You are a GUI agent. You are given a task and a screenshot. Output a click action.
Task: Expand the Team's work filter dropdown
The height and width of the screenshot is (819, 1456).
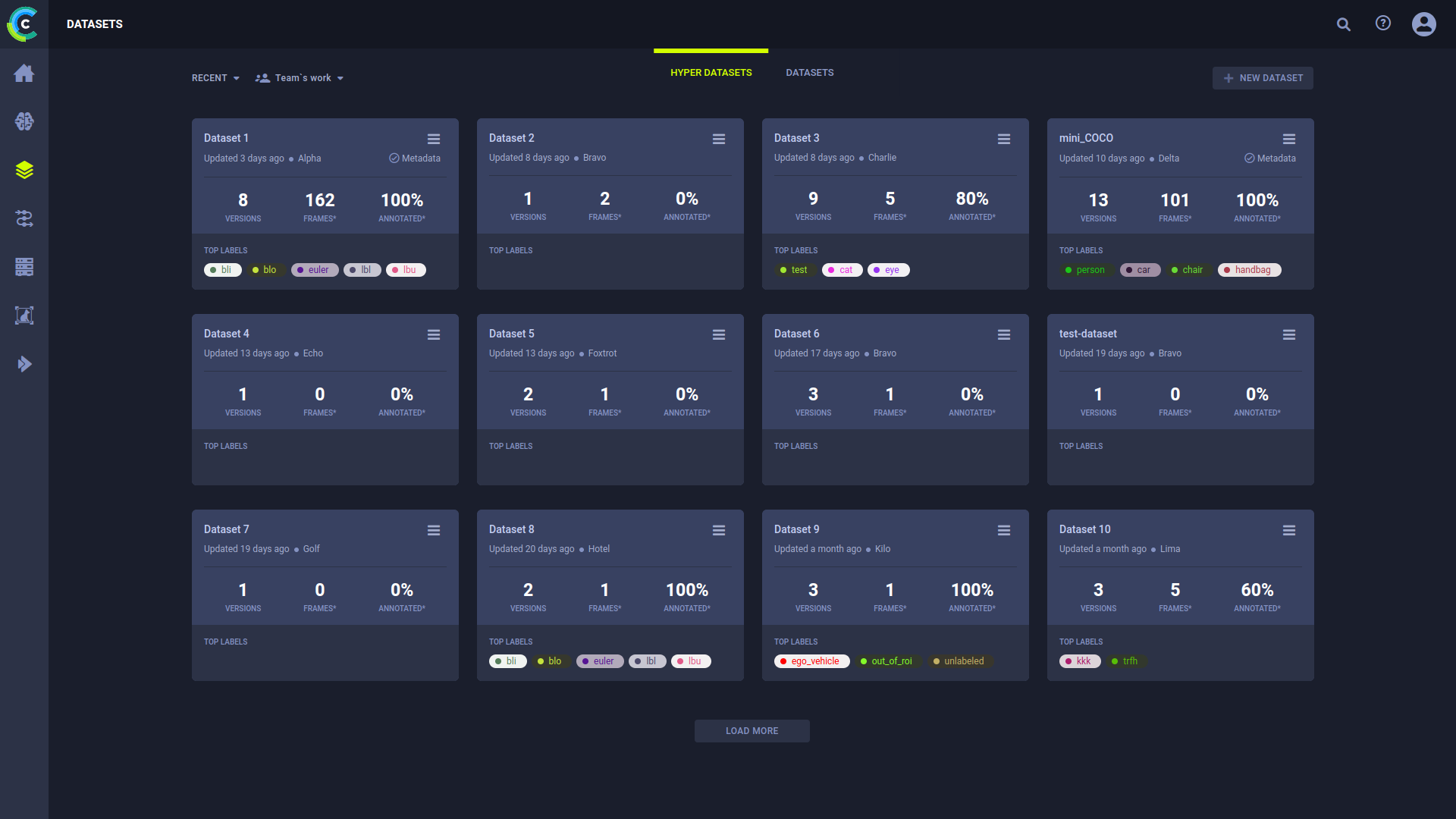coord(300,78)
